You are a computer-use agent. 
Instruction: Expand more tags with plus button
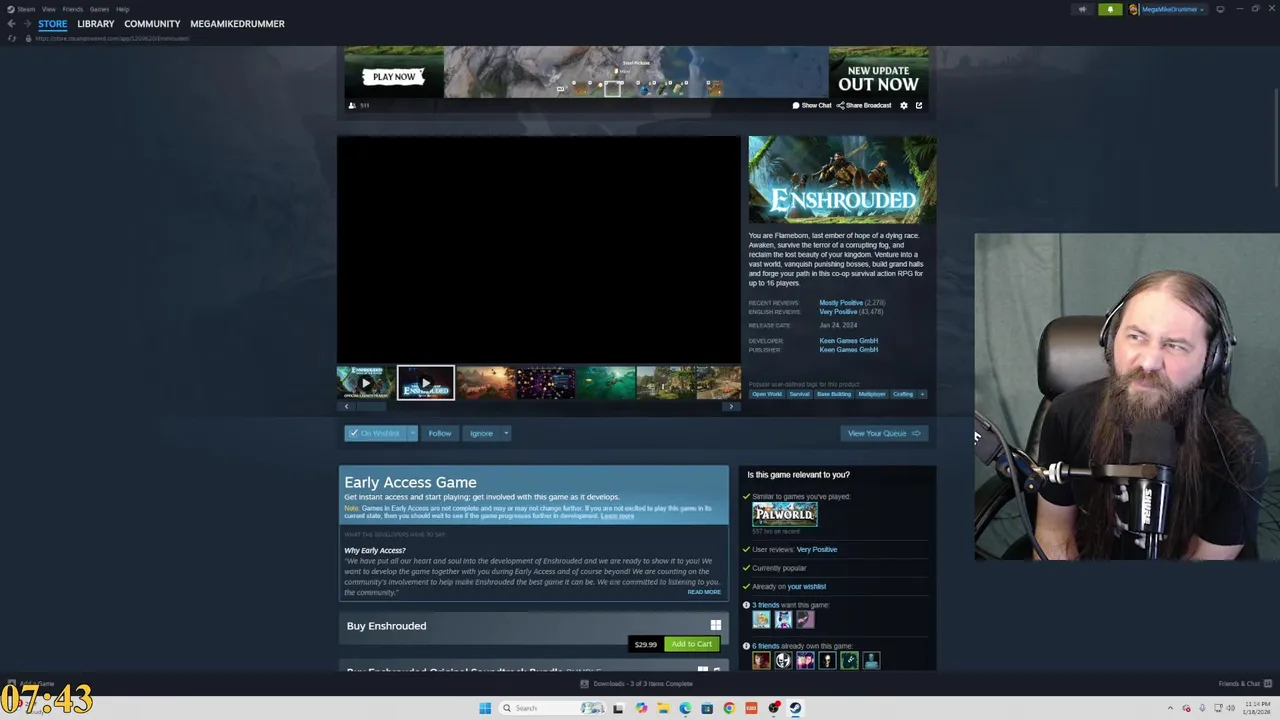point(922,394)
